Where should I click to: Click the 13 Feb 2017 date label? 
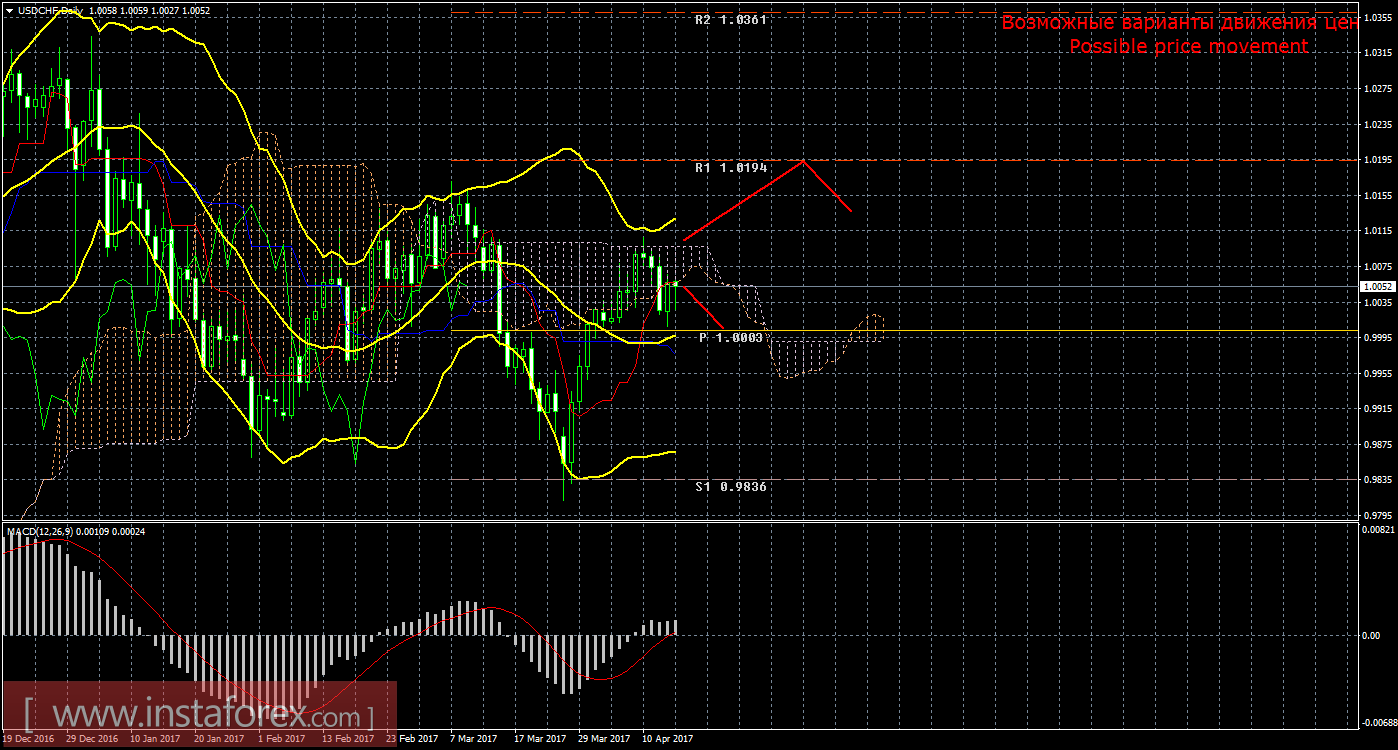[x=349, y=740]
